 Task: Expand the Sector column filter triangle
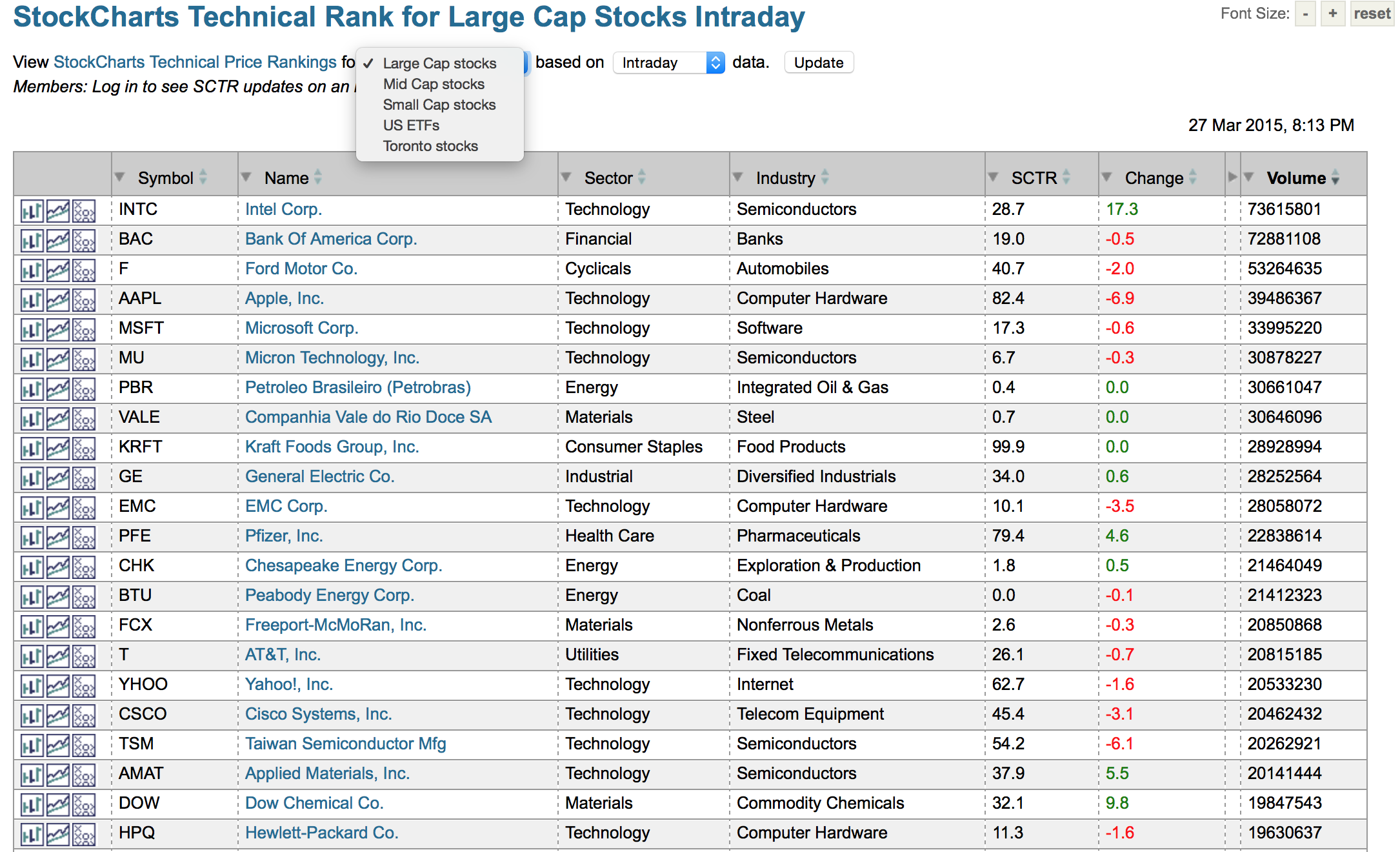click(x=566, y=177)
